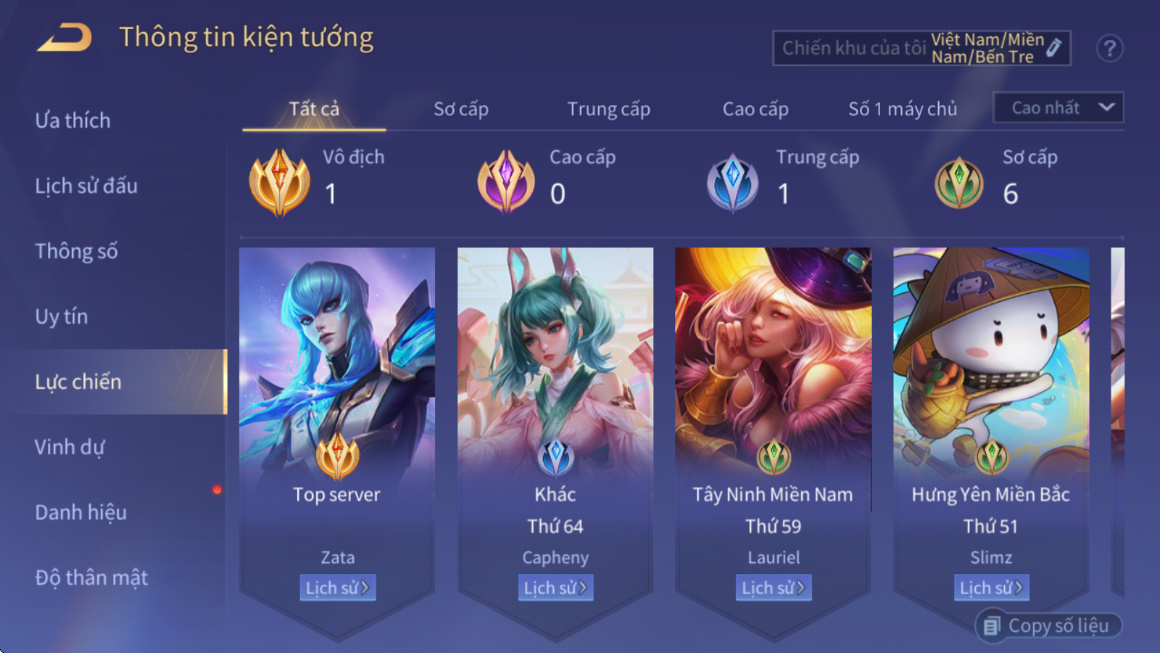This screenshot has width=1160, height=653.
Task: Open the help question mark icon
Action: [1109, 49]
